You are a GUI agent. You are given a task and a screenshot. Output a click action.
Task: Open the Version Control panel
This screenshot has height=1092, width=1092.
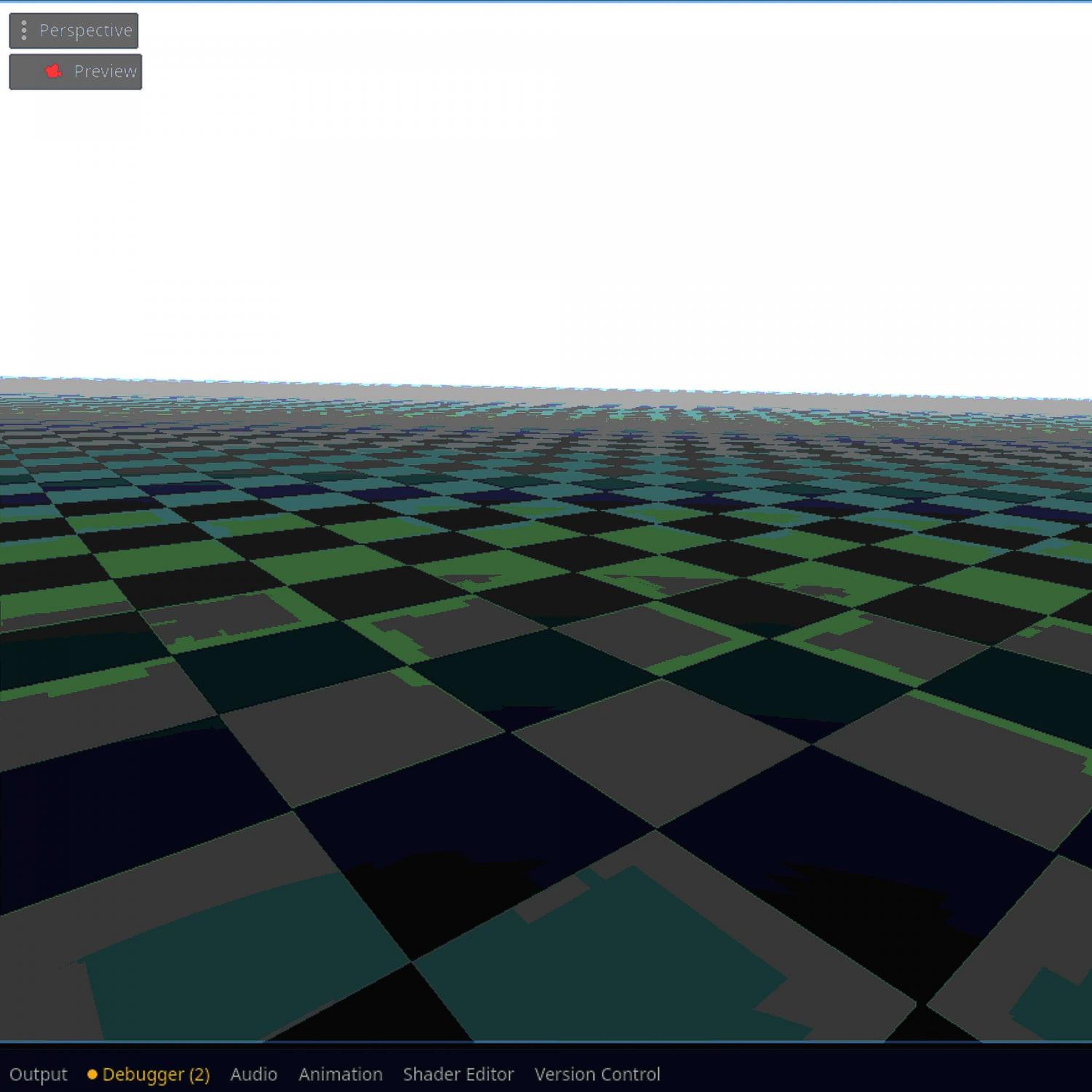(597, 1074)
